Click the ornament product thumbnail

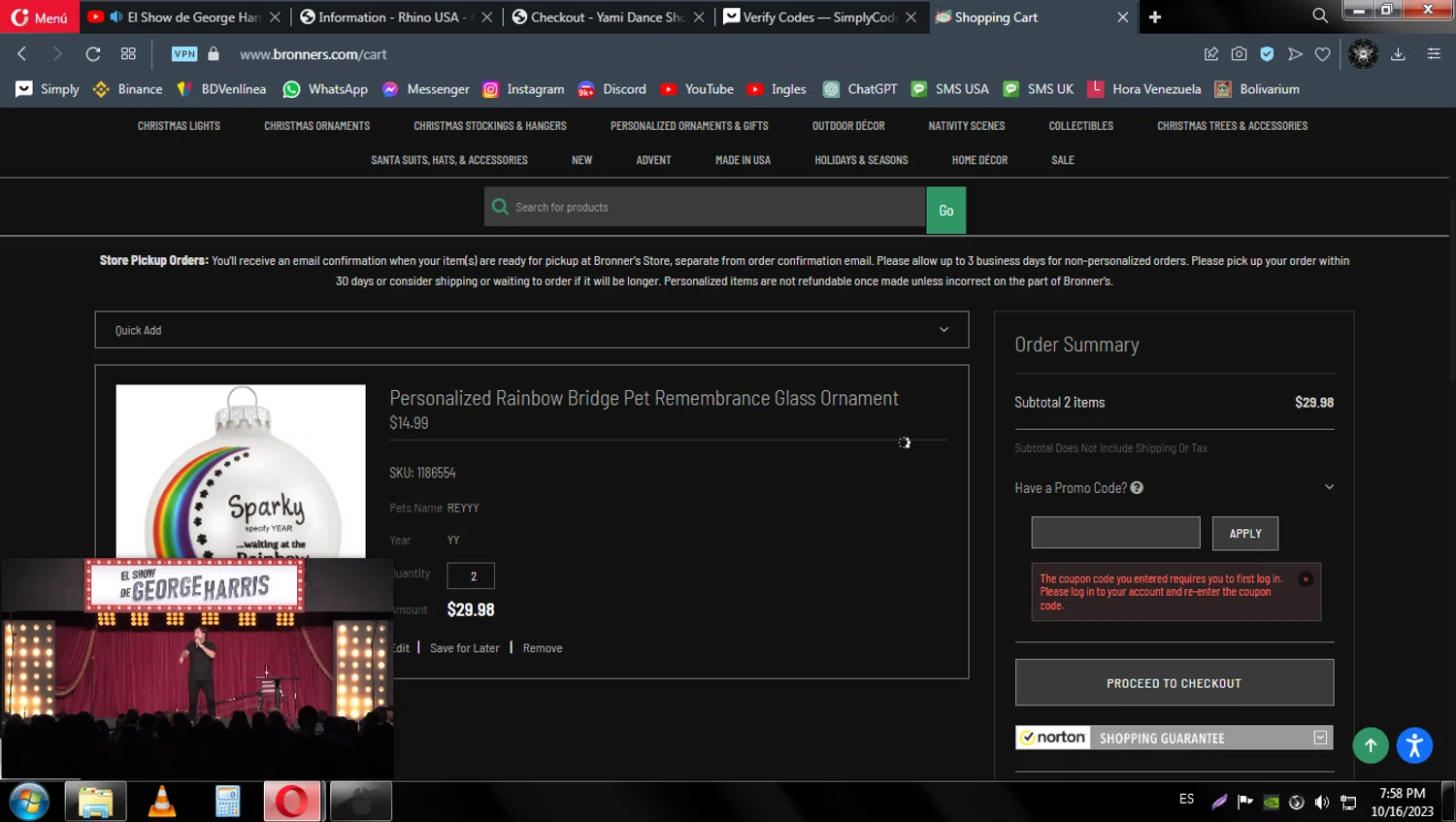(241, 472)
